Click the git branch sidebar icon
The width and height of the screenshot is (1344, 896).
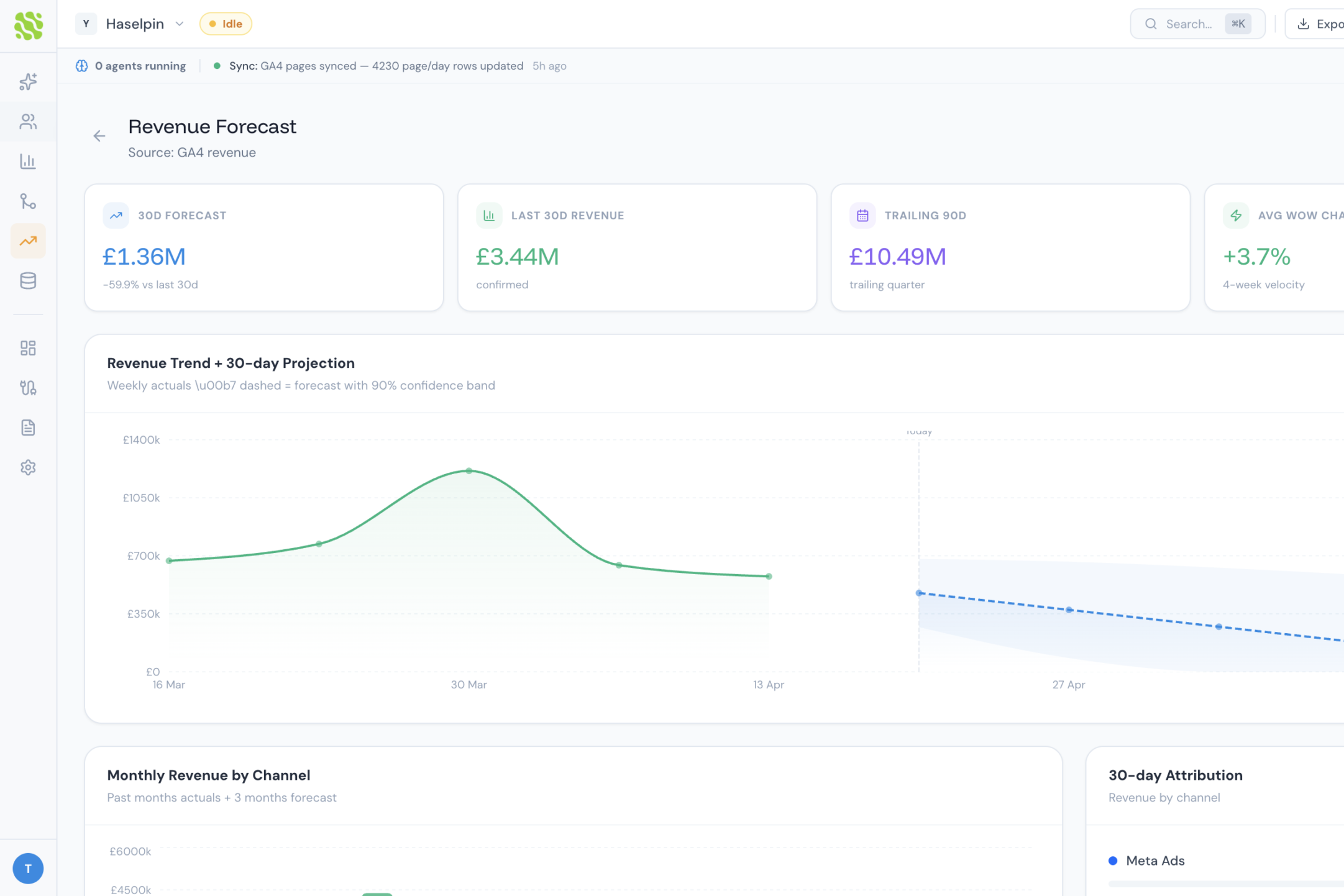pyautogui.click(x=28, y=201)
